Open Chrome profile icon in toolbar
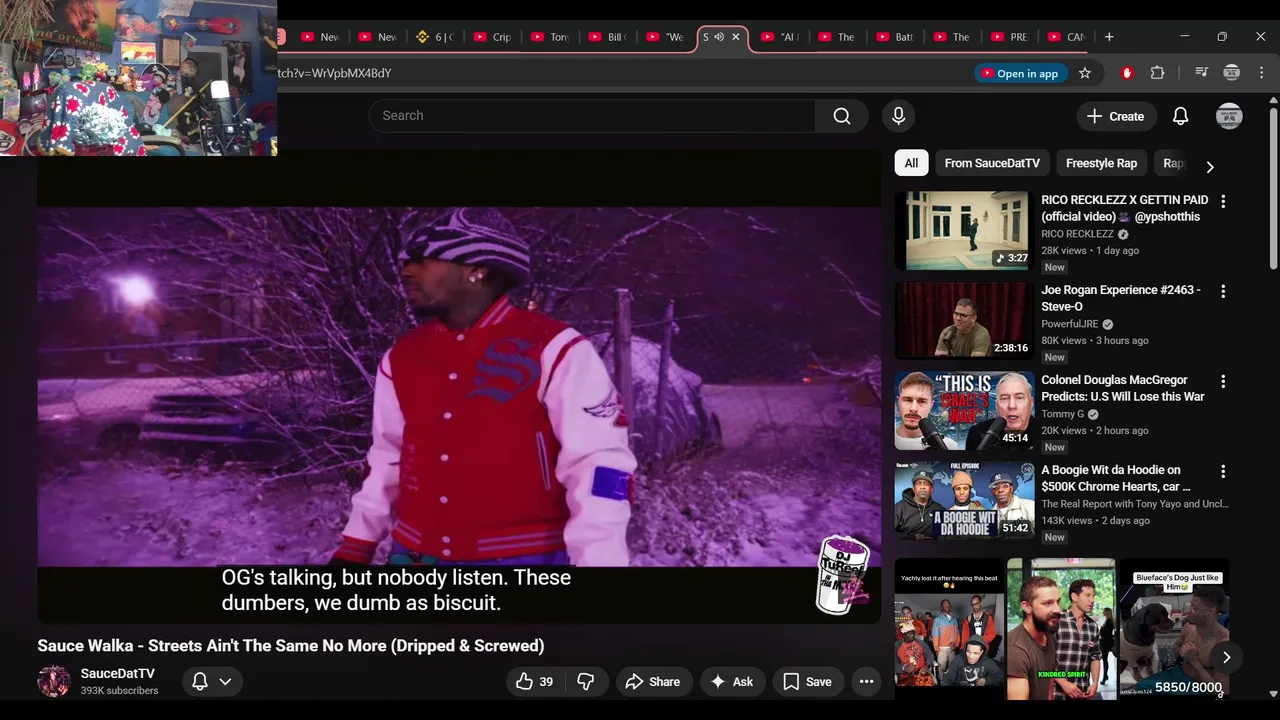The height and width of the screenshot is (720, 1280). [x=1232, y=73]
